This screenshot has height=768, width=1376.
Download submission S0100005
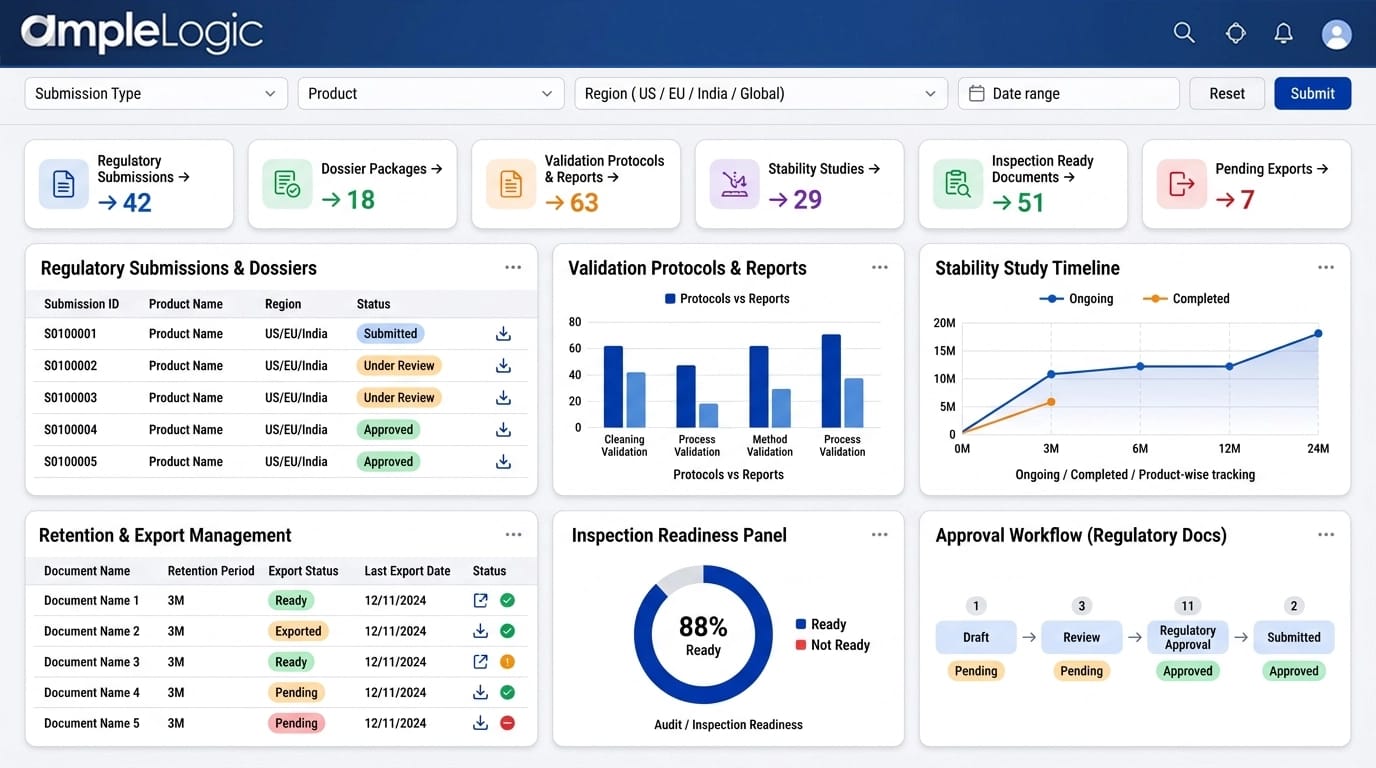pyautogui.click(x=503, y=462)
